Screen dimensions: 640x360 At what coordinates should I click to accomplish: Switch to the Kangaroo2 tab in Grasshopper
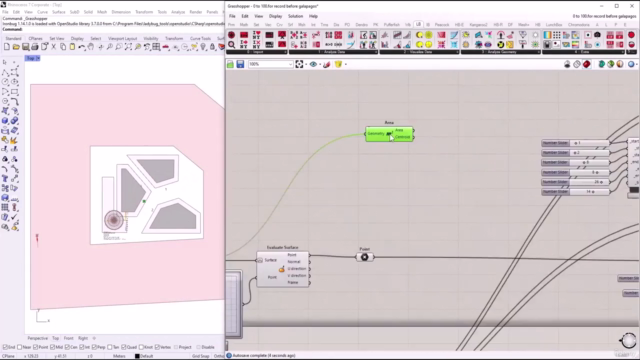pos(478,25)
